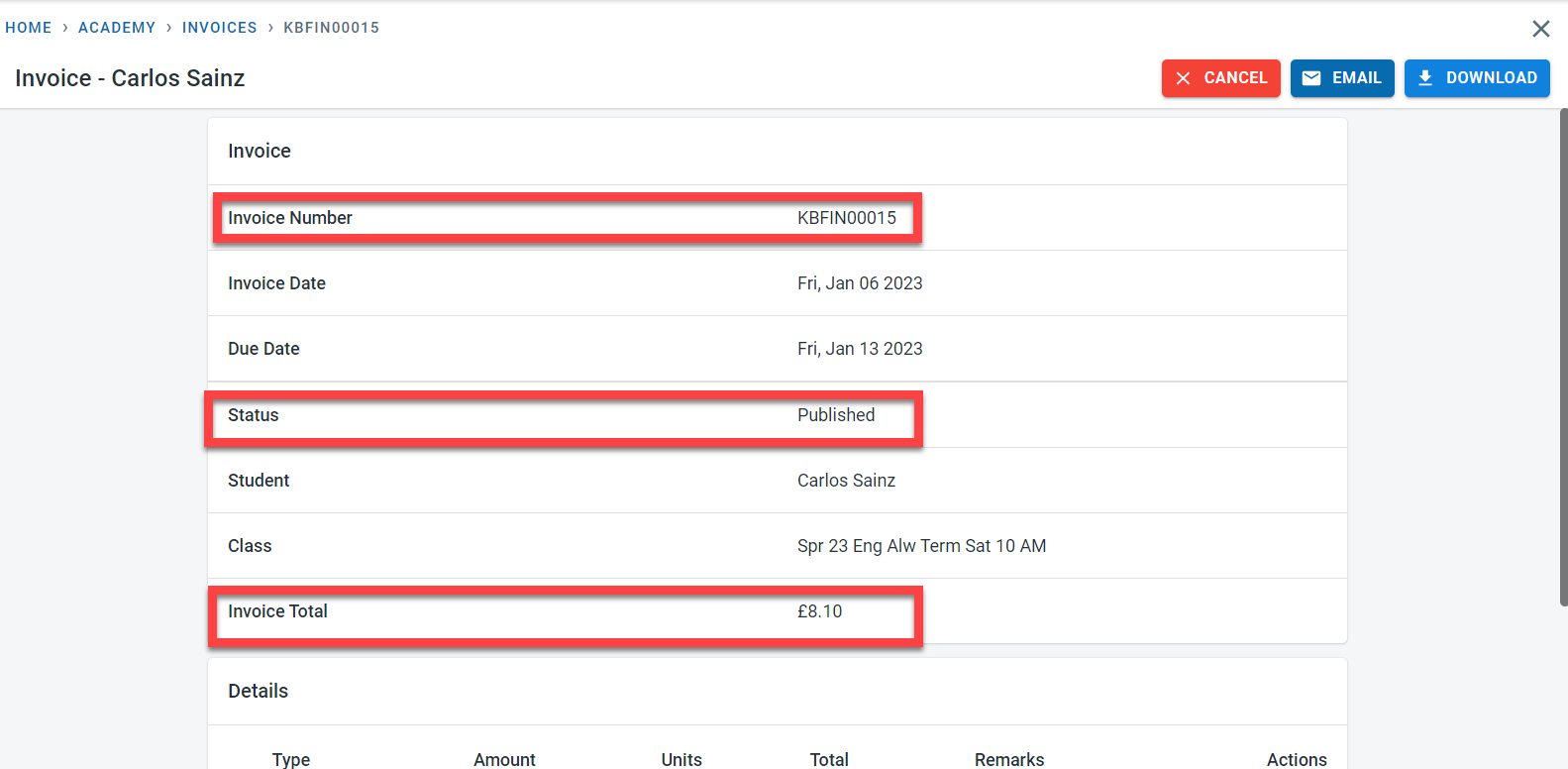Click the Units column header

click(x=681, y=759)
